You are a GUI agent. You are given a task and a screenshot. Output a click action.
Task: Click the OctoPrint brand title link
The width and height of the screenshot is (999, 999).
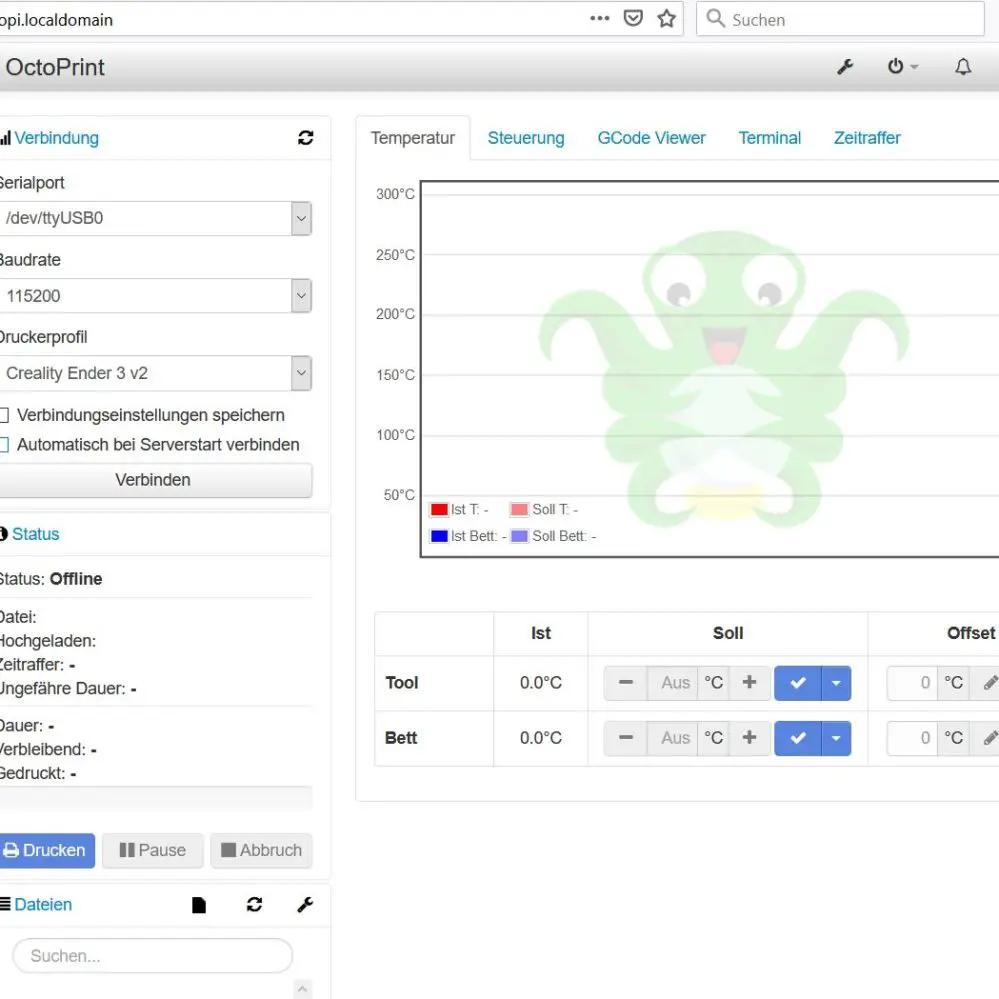[x=55, y=67]
